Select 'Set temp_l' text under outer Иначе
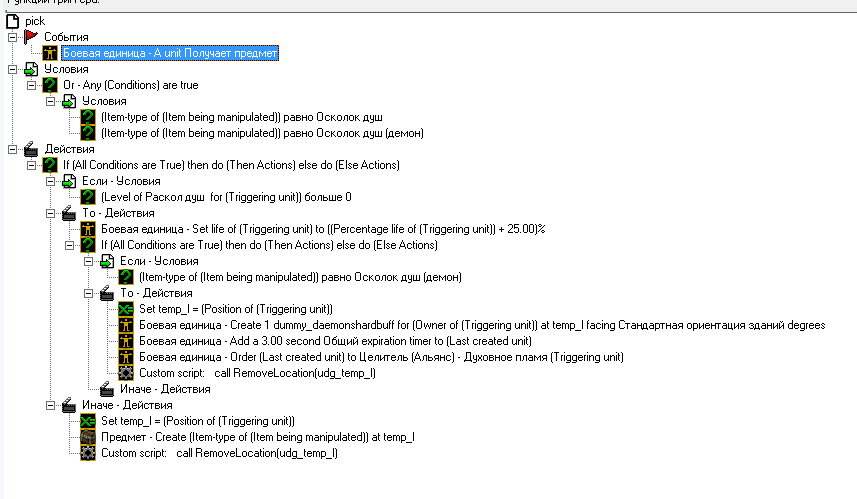857x499 pixels. (x=198, y=421)
